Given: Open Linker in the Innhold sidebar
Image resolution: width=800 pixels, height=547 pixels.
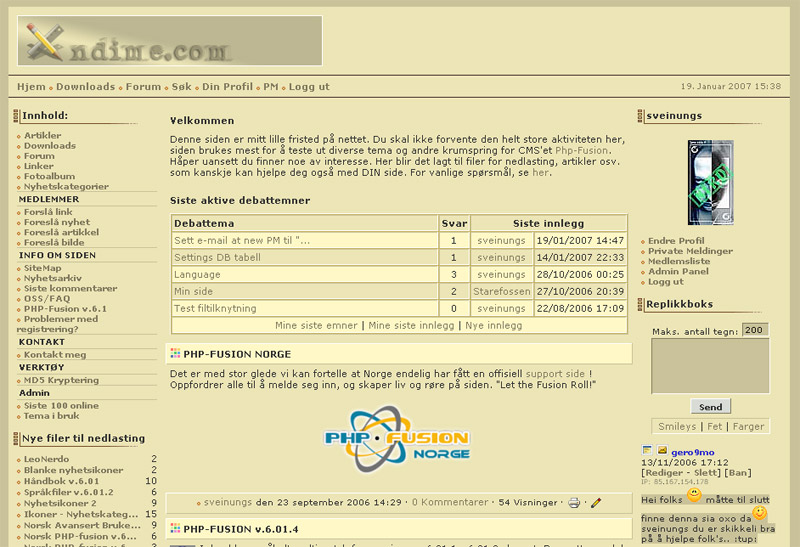Looking at the screenshot, I should [39, 166].
